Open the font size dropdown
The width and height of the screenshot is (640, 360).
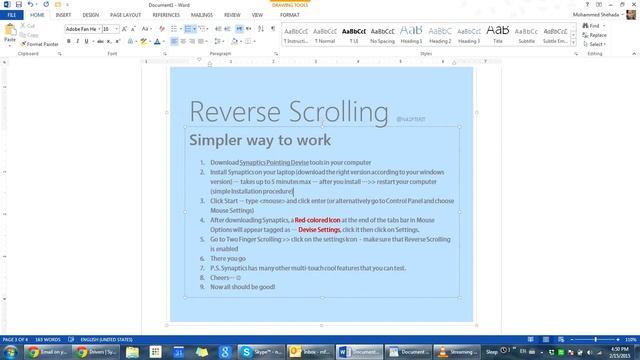116,29
